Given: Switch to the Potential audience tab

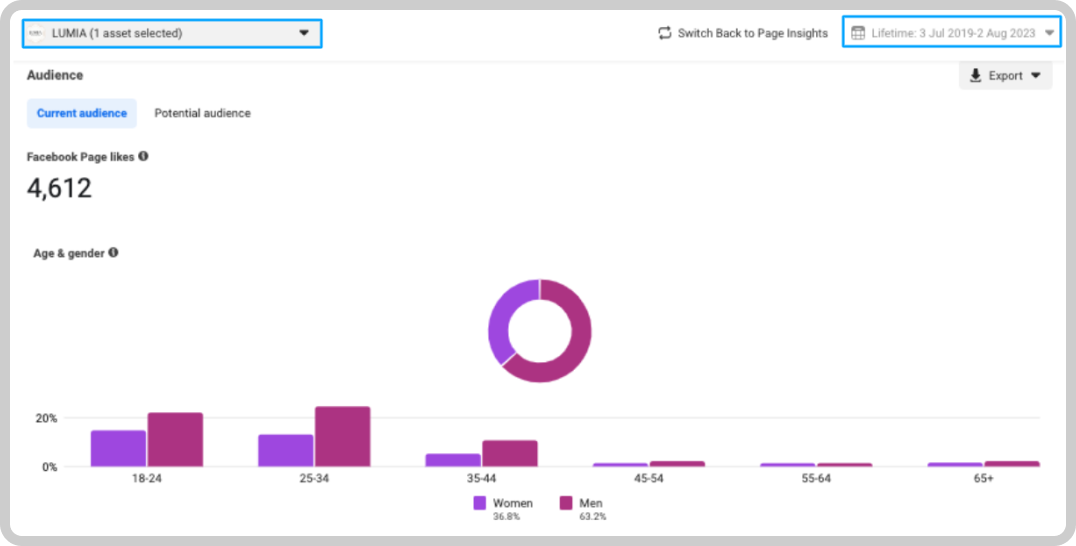Looking at the screenshot, I should (x=202, y=113).
